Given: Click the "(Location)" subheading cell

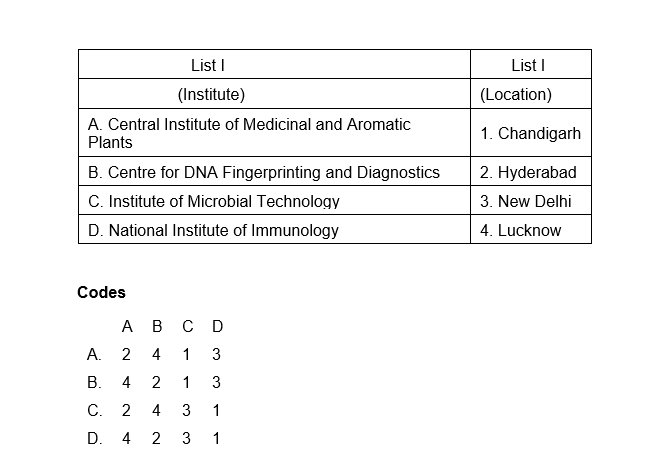Looking at the screenshot, I should coord(516,95).
